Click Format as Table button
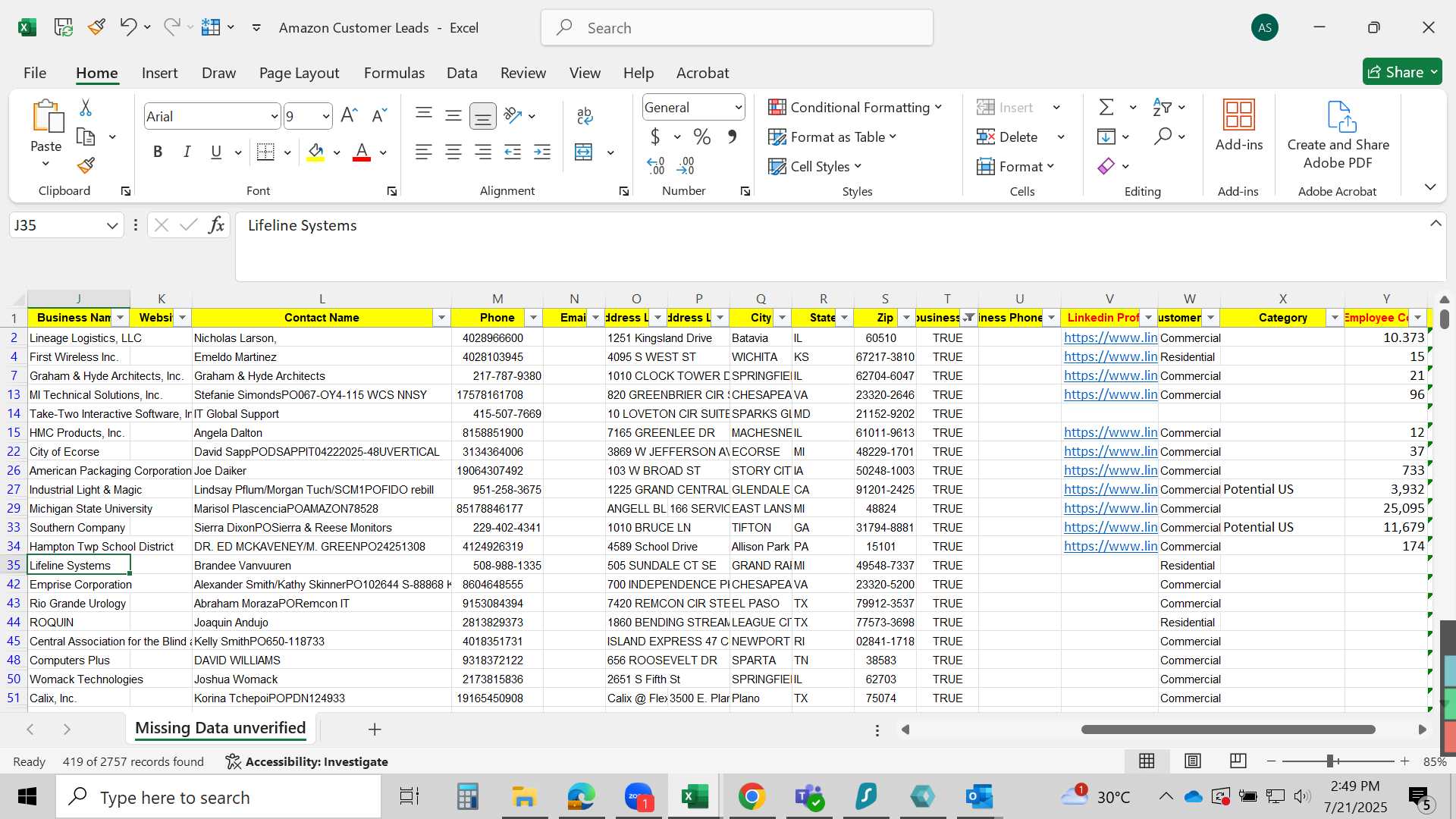The height and width of the screenshot is (819, 1456). pyautogui.click(x=832, y=136)
